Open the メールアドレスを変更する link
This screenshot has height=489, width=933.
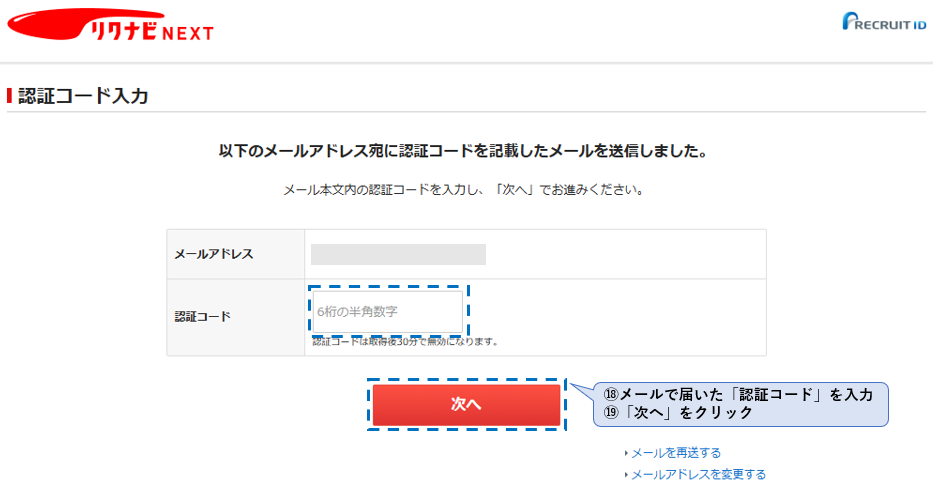coord(699,474)
